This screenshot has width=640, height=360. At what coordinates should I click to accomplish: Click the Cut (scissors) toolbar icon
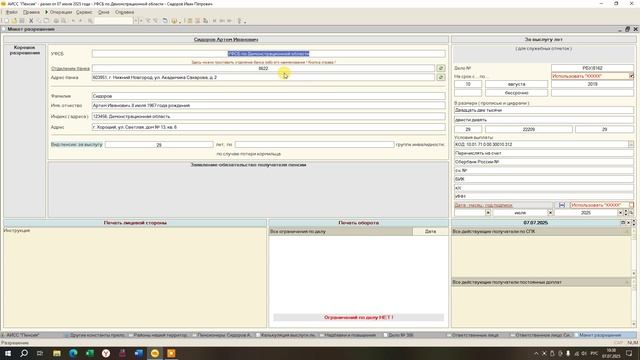(x=31, y=21)
